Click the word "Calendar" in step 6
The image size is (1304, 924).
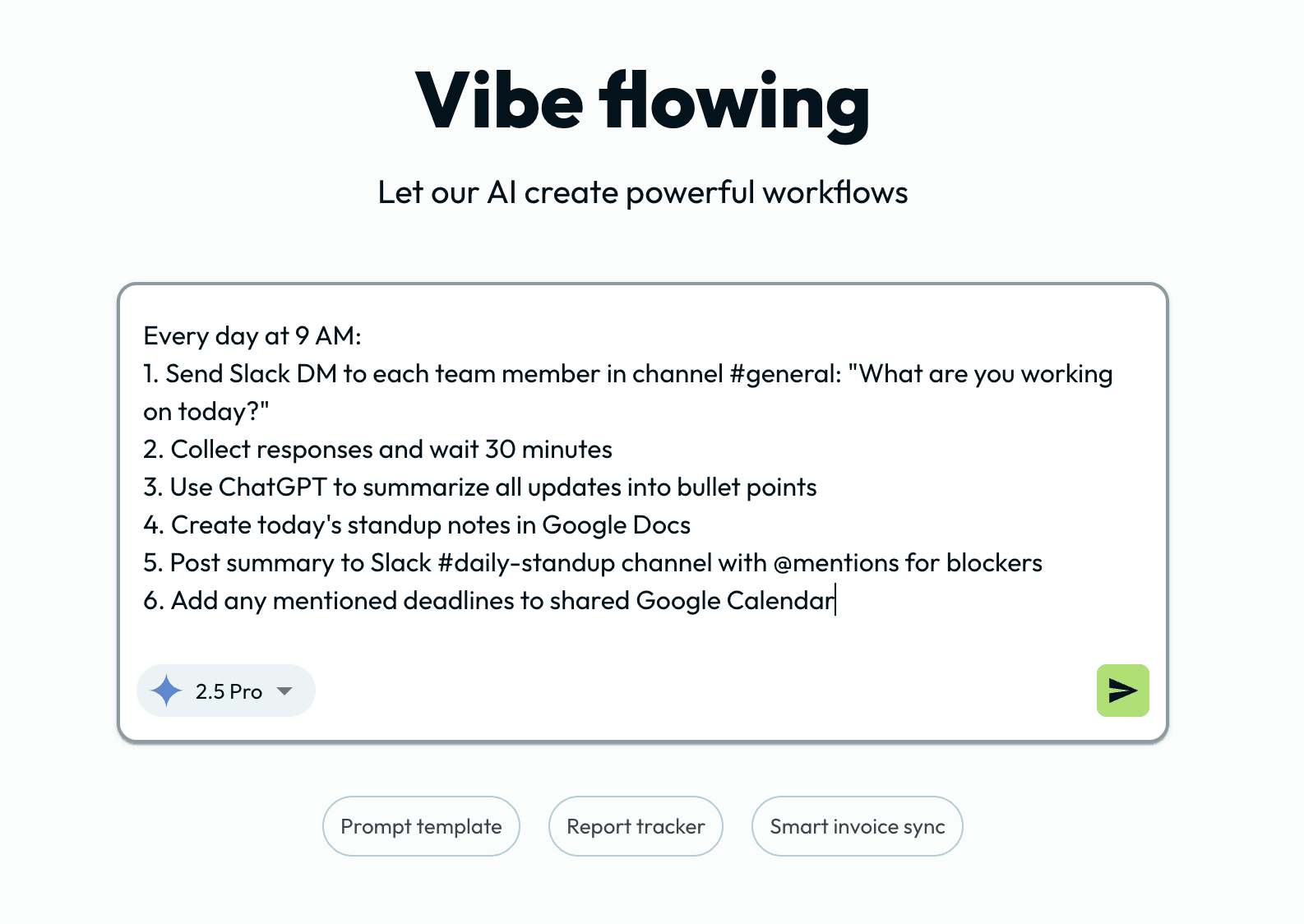pyautogui.click(x=779, y=601)
